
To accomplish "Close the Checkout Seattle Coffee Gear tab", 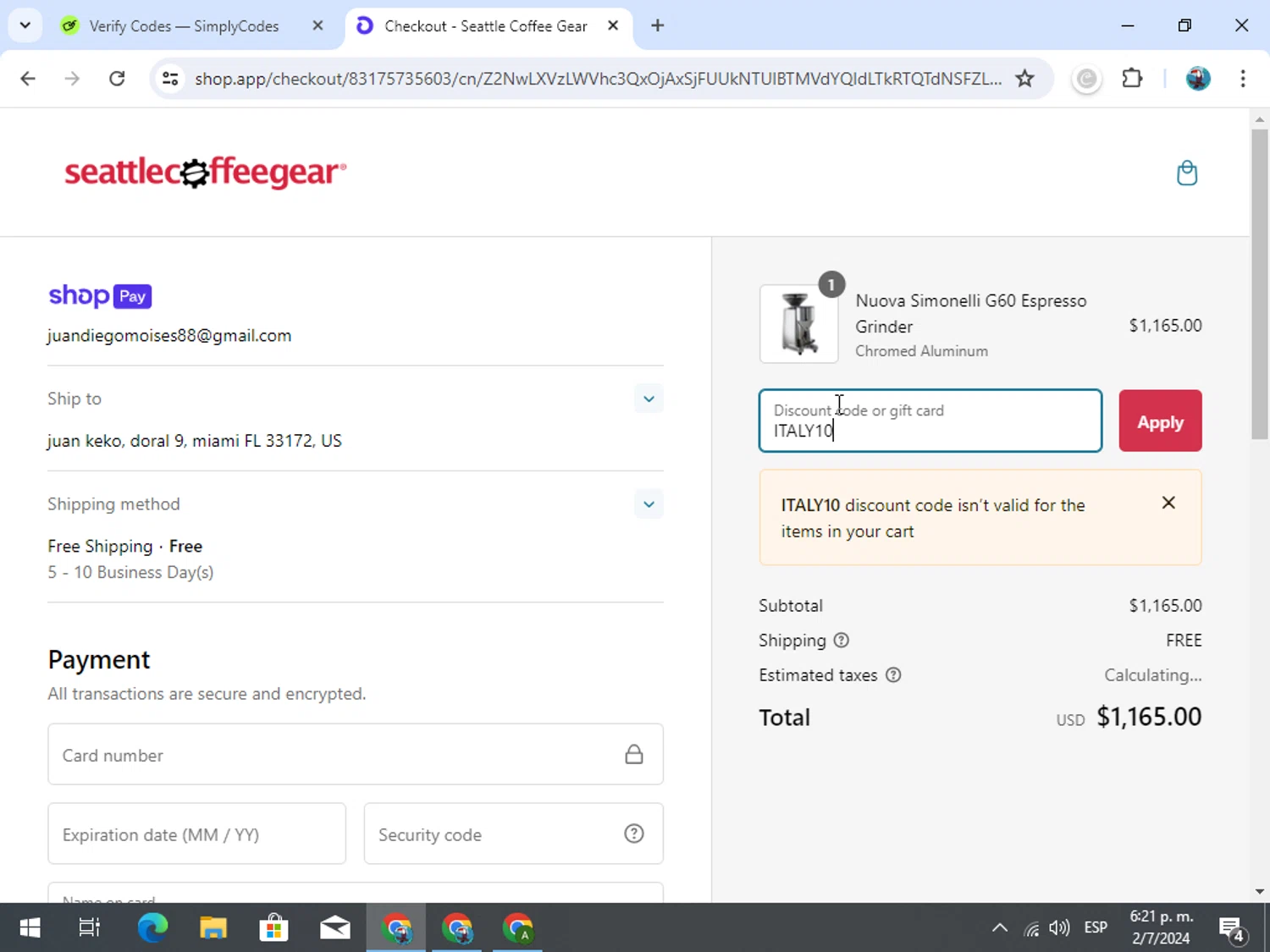I will (613, 25).
